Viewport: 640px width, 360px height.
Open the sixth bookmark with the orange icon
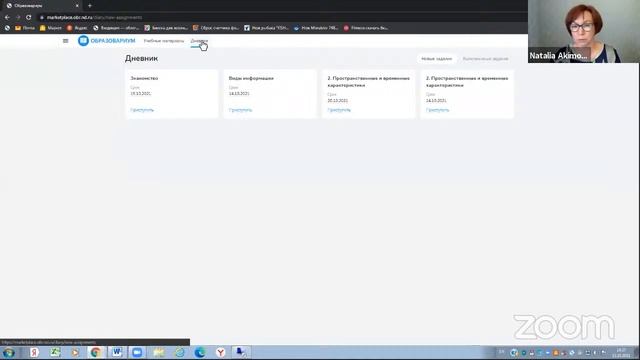(216, 28)
